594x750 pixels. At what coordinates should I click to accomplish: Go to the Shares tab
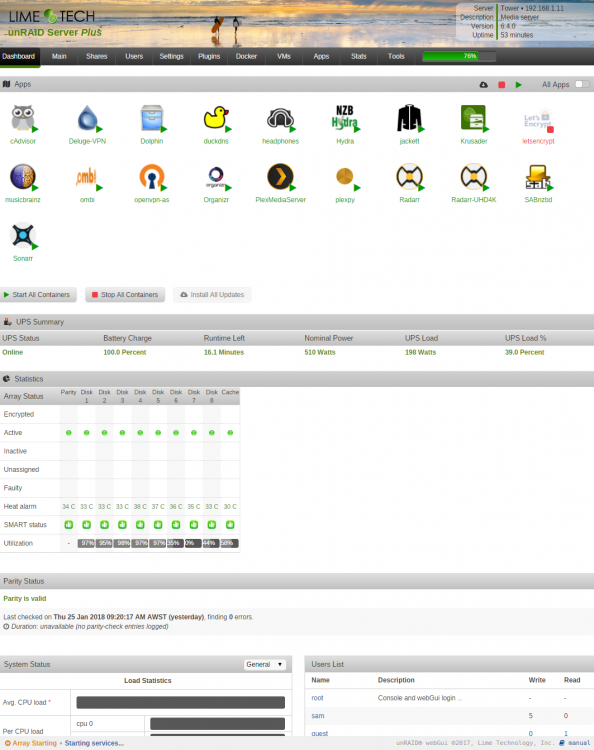pyautogui.click(x=97, y=56)
